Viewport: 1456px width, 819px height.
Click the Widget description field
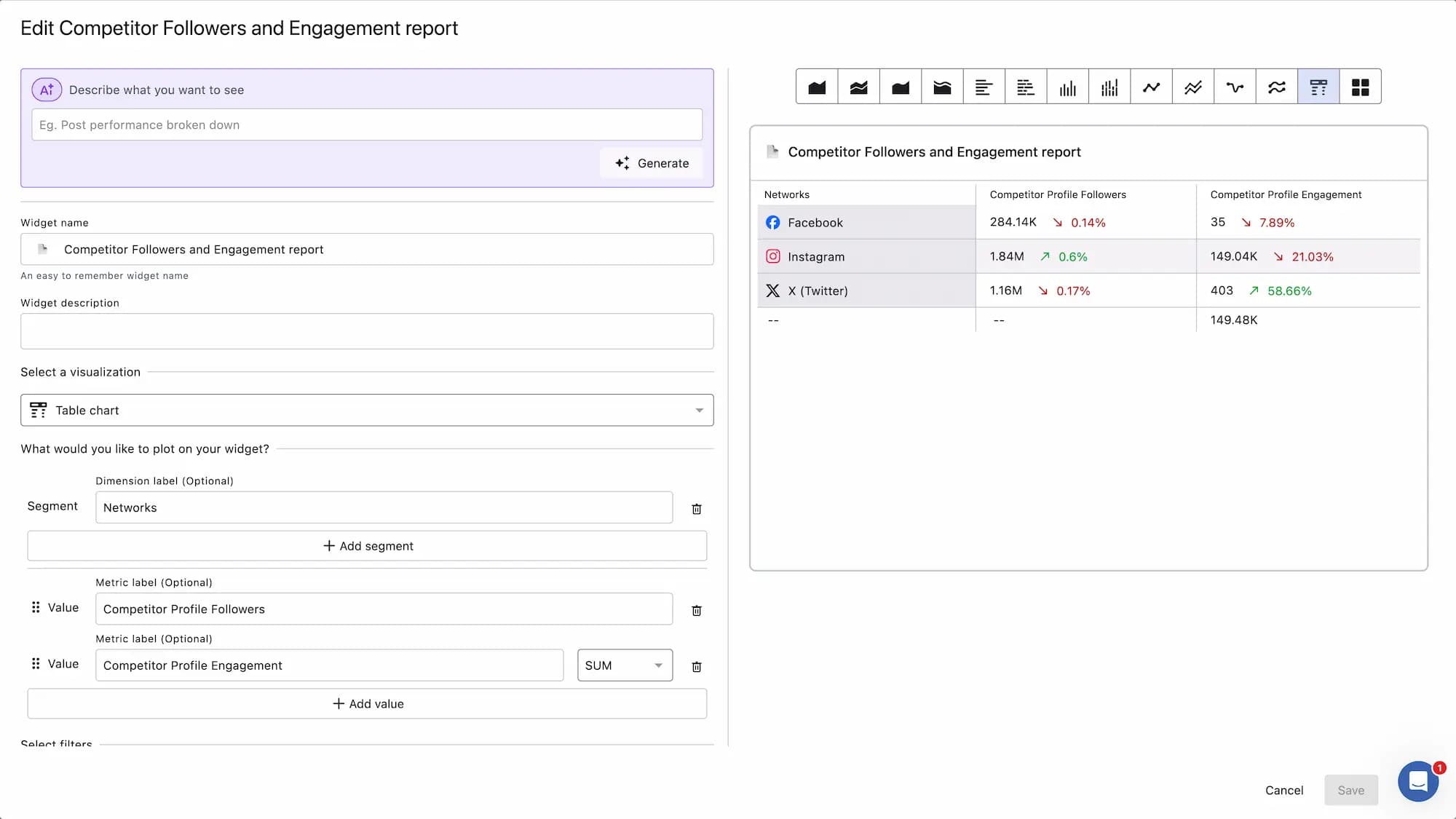[x=367, y=331]
